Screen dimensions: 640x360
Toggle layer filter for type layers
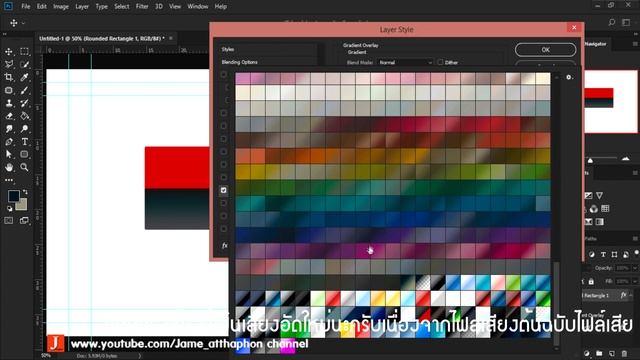pos(603,254)
